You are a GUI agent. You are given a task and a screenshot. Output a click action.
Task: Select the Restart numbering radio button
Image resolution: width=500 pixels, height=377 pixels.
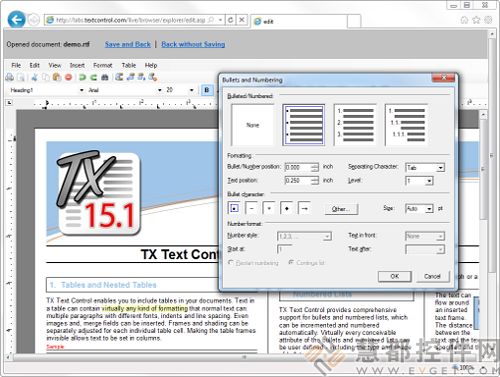coord(230,263)
